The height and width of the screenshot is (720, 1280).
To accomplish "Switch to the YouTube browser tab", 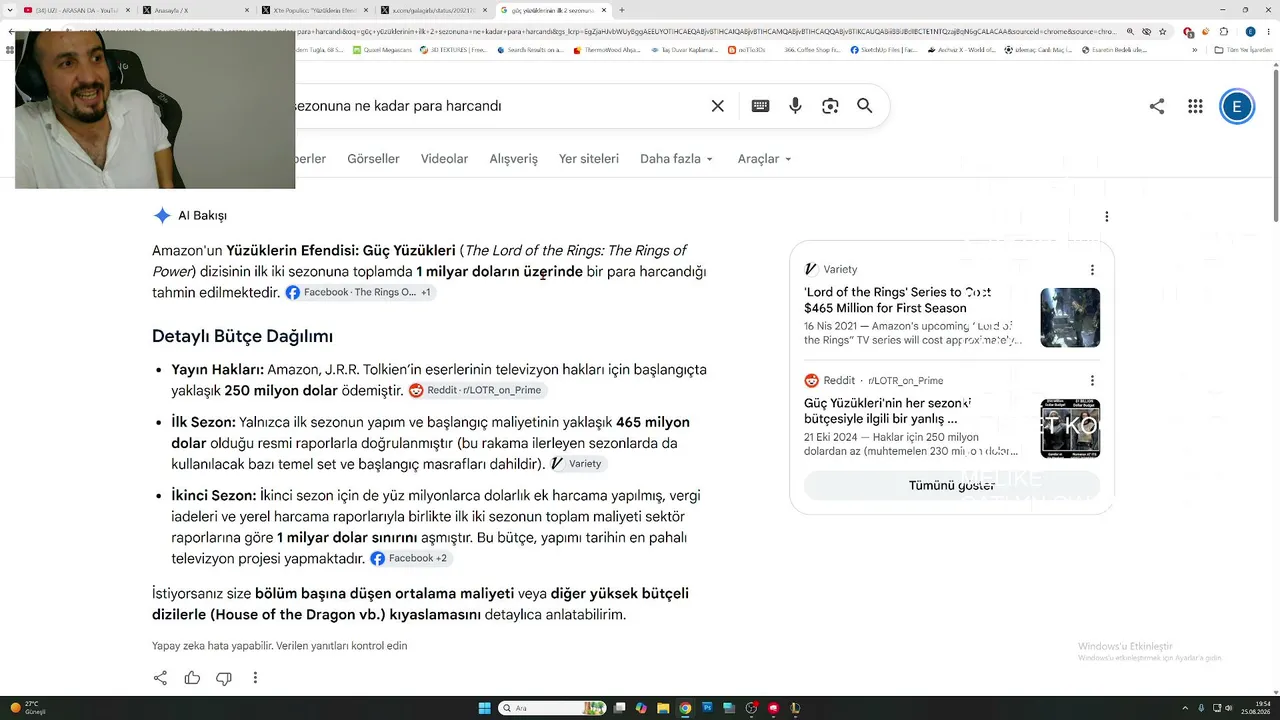I will point(76,10).
